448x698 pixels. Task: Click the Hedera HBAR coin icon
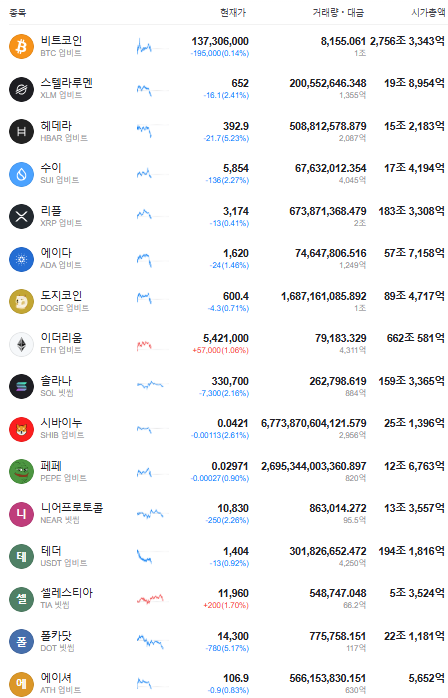[x=21, y=131]
